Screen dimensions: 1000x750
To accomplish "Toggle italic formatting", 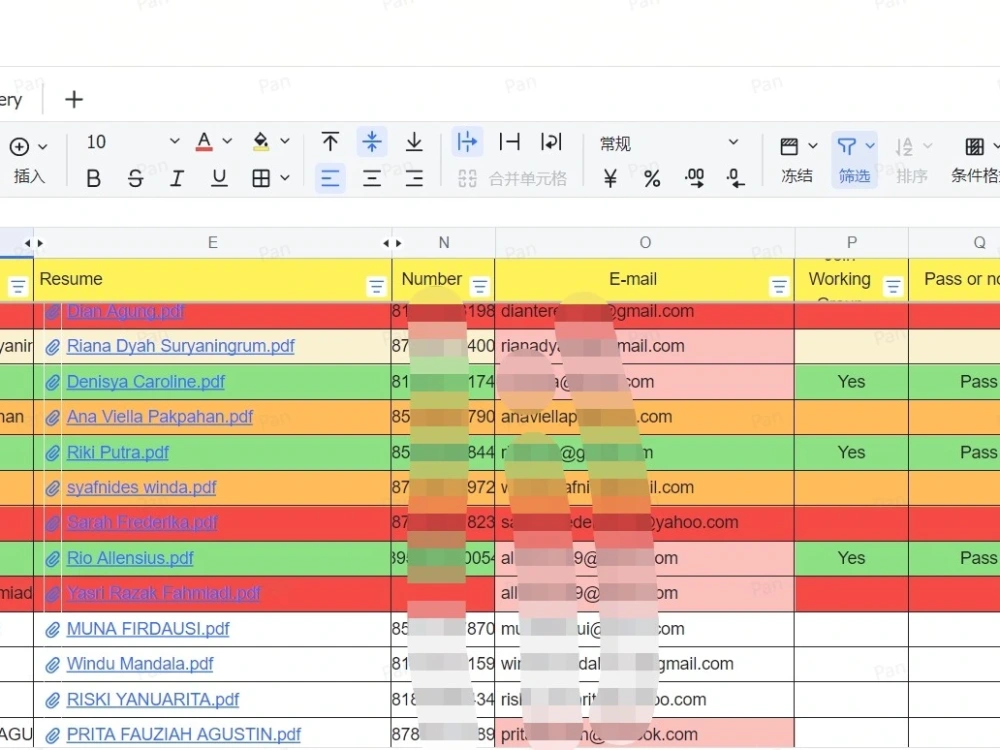I will point(177,179).
